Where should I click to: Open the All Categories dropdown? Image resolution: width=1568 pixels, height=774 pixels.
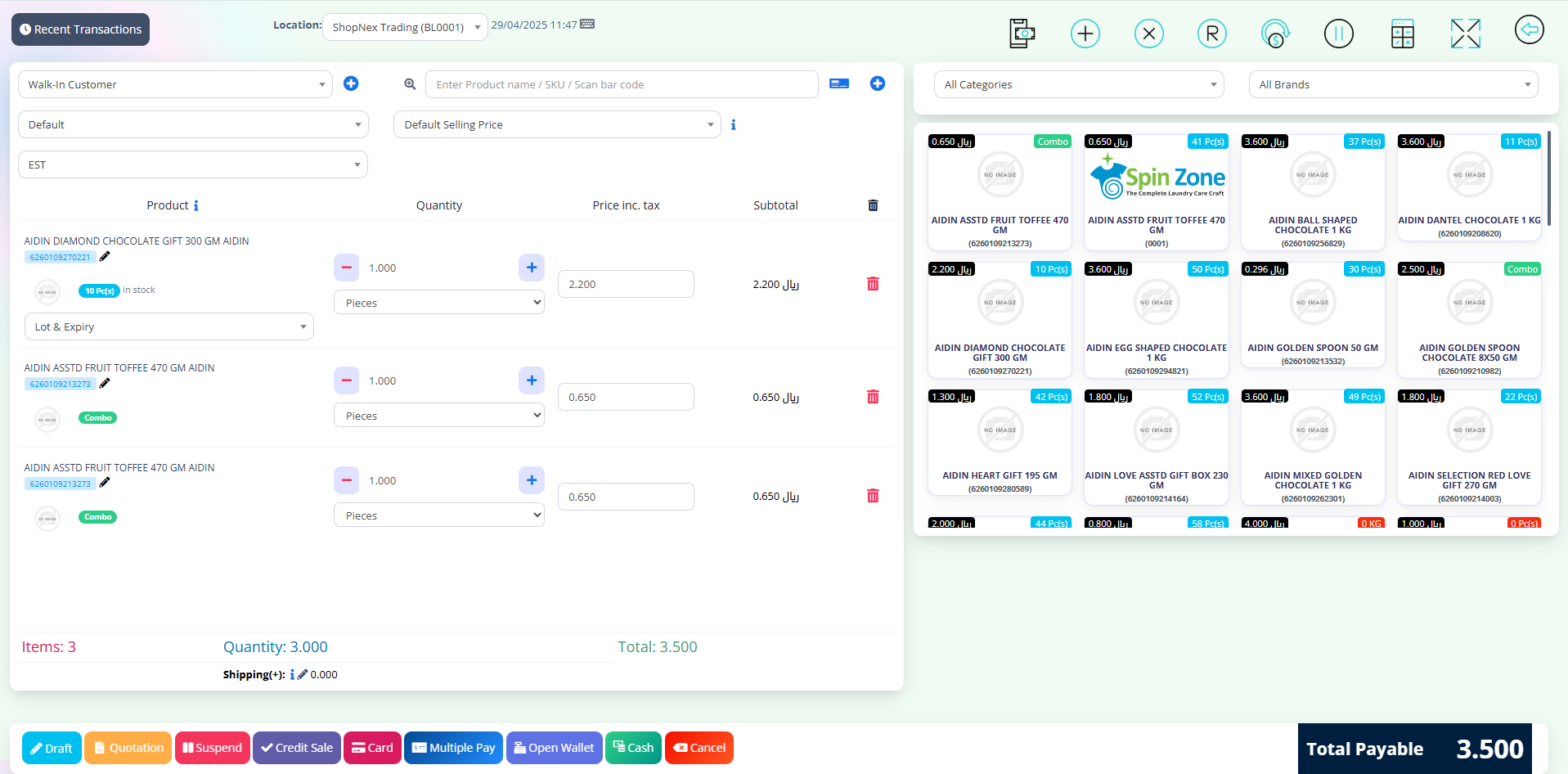click(1078, 84)
